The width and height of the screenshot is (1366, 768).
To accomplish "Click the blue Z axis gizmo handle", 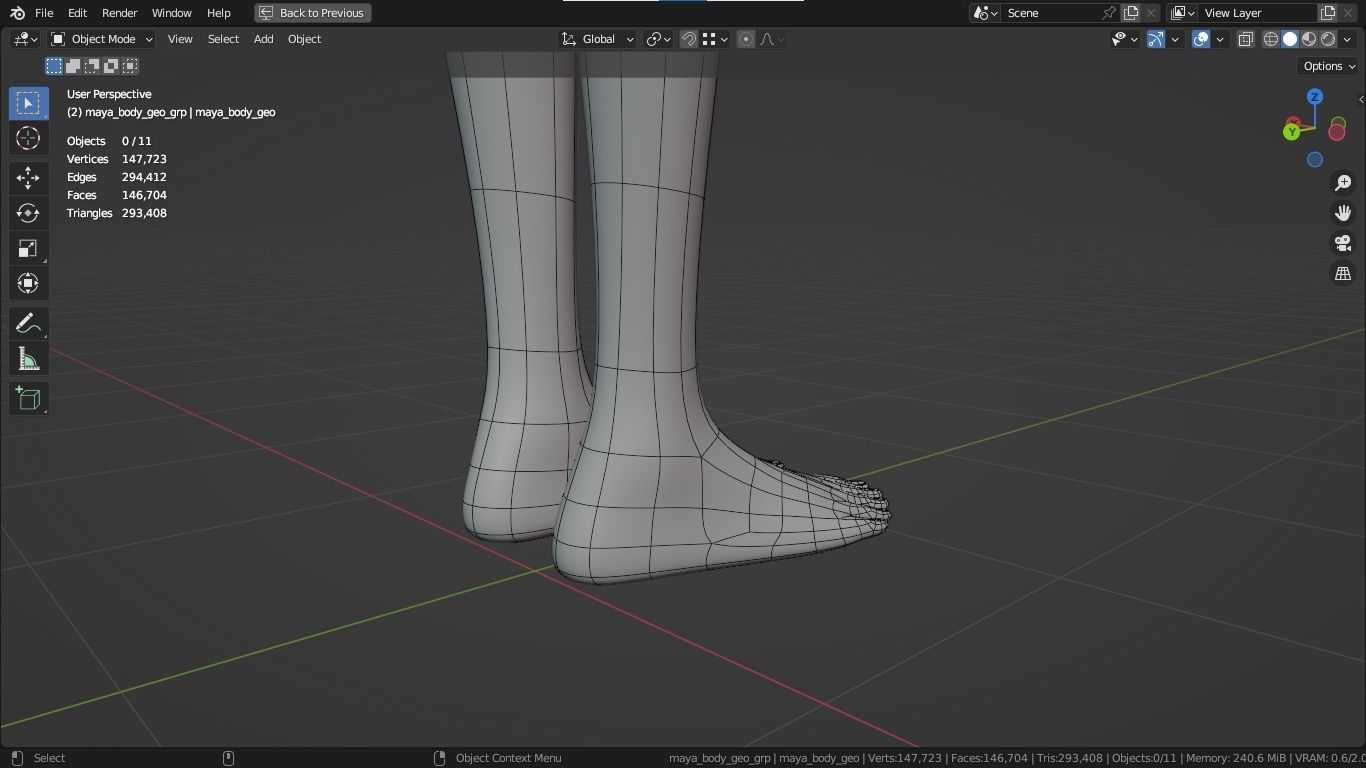I will (1315, 97).
